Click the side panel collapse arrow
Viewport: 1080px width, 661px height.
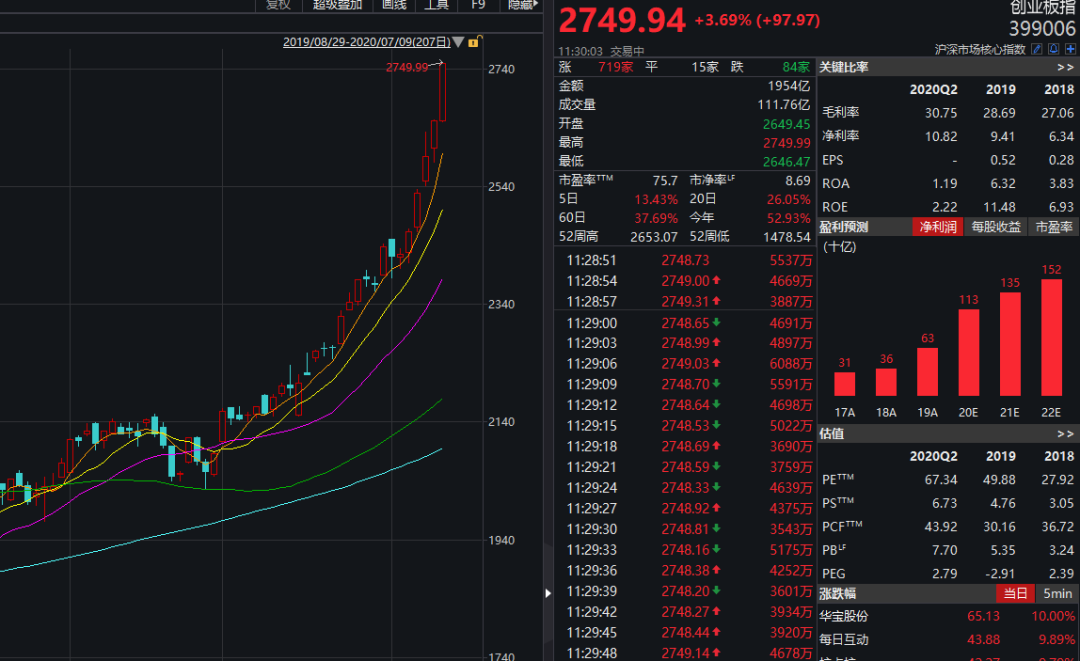point(548,593)
